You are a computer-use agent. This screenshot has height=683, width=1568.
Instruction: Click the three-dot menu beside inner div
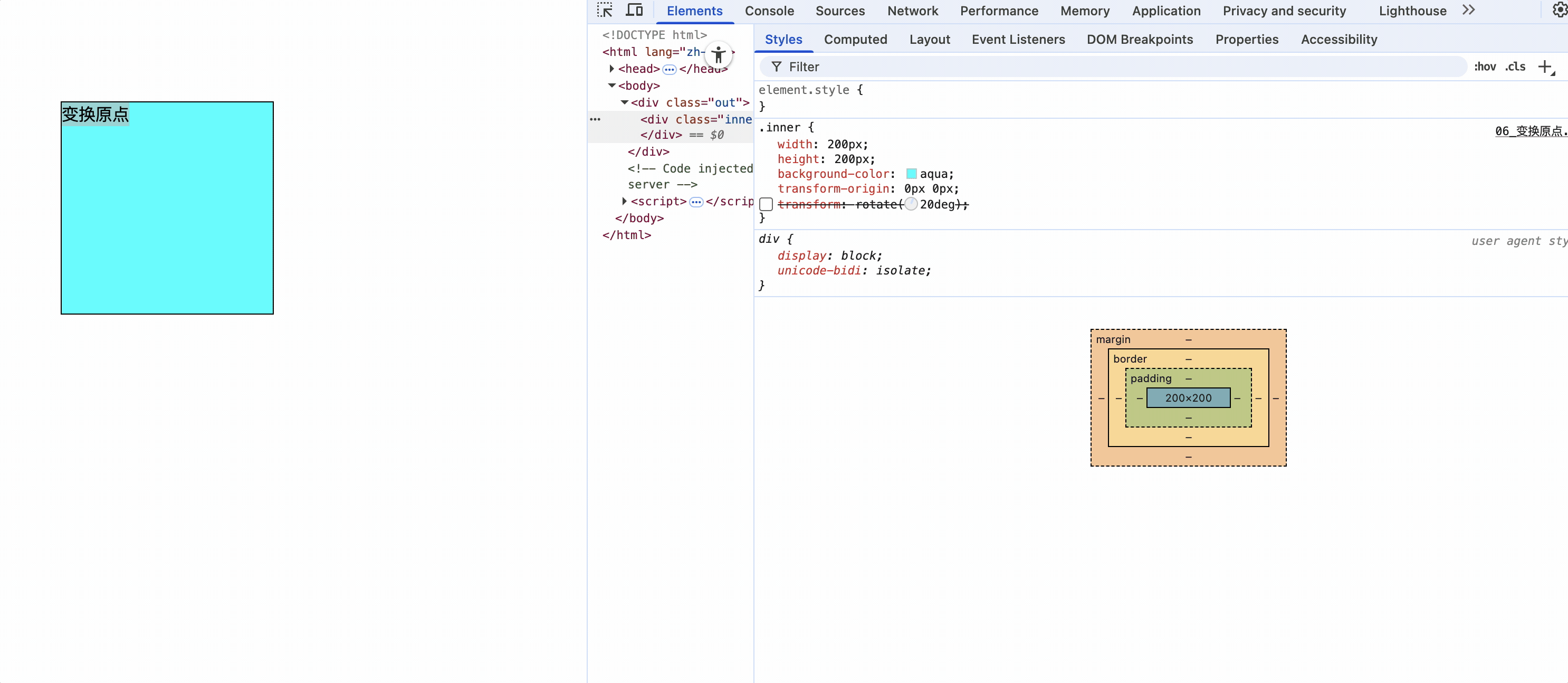pos(595,119)
